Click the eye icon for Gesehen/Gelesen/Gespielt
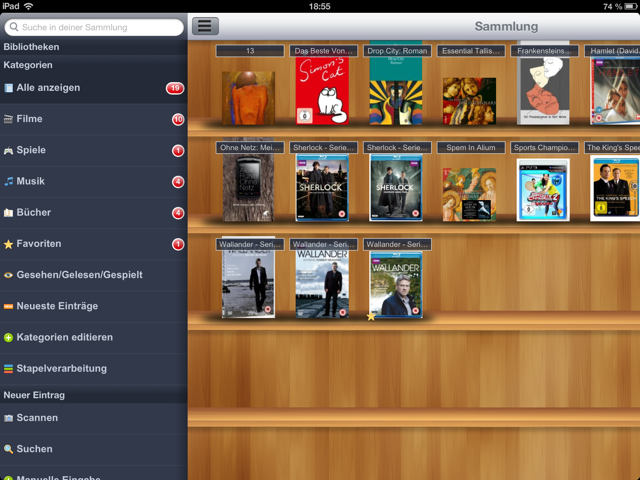Viewport: 640px width, 480px height. tap(9, 275)
